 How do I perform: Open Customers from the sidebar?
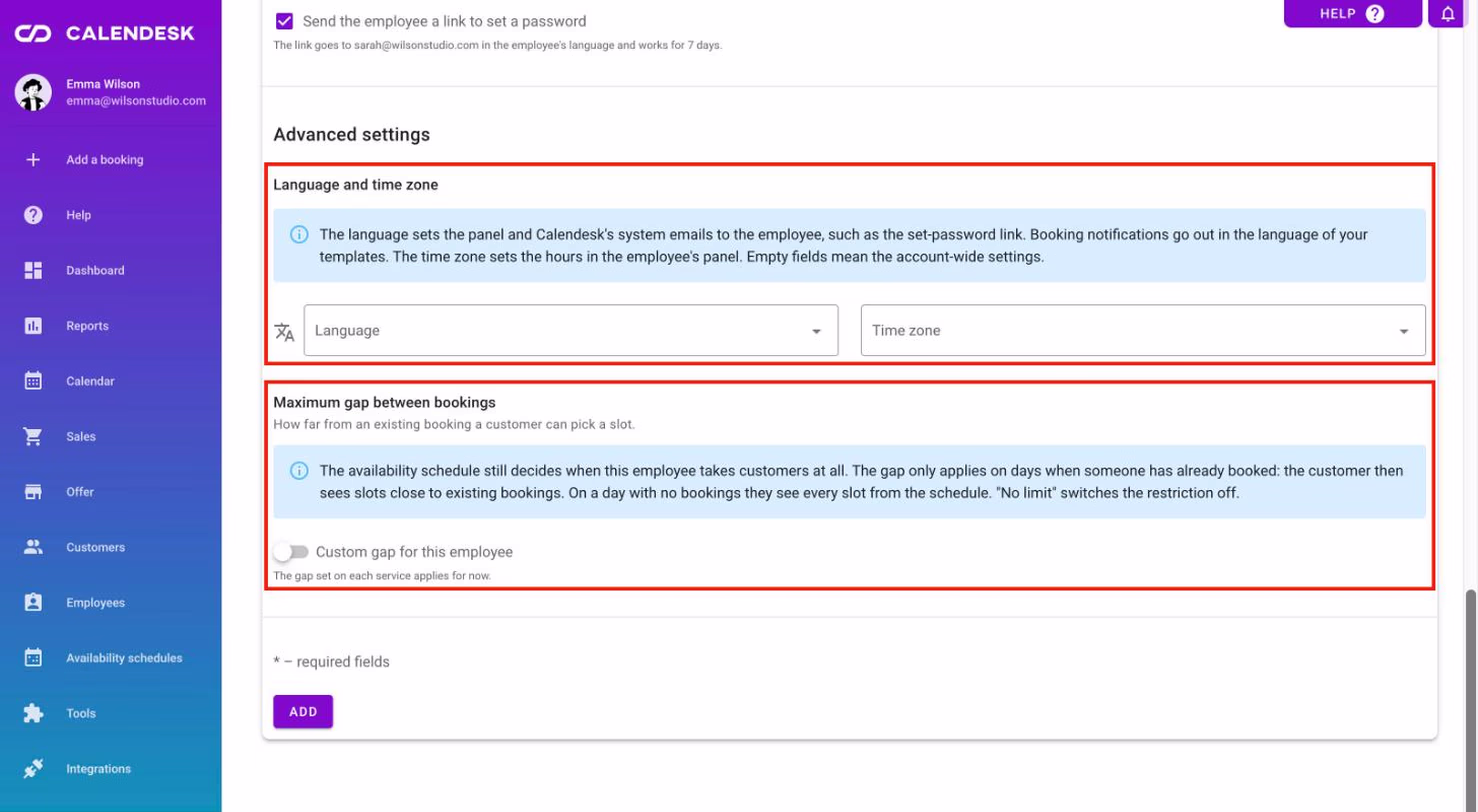click(x=96, y=547)
